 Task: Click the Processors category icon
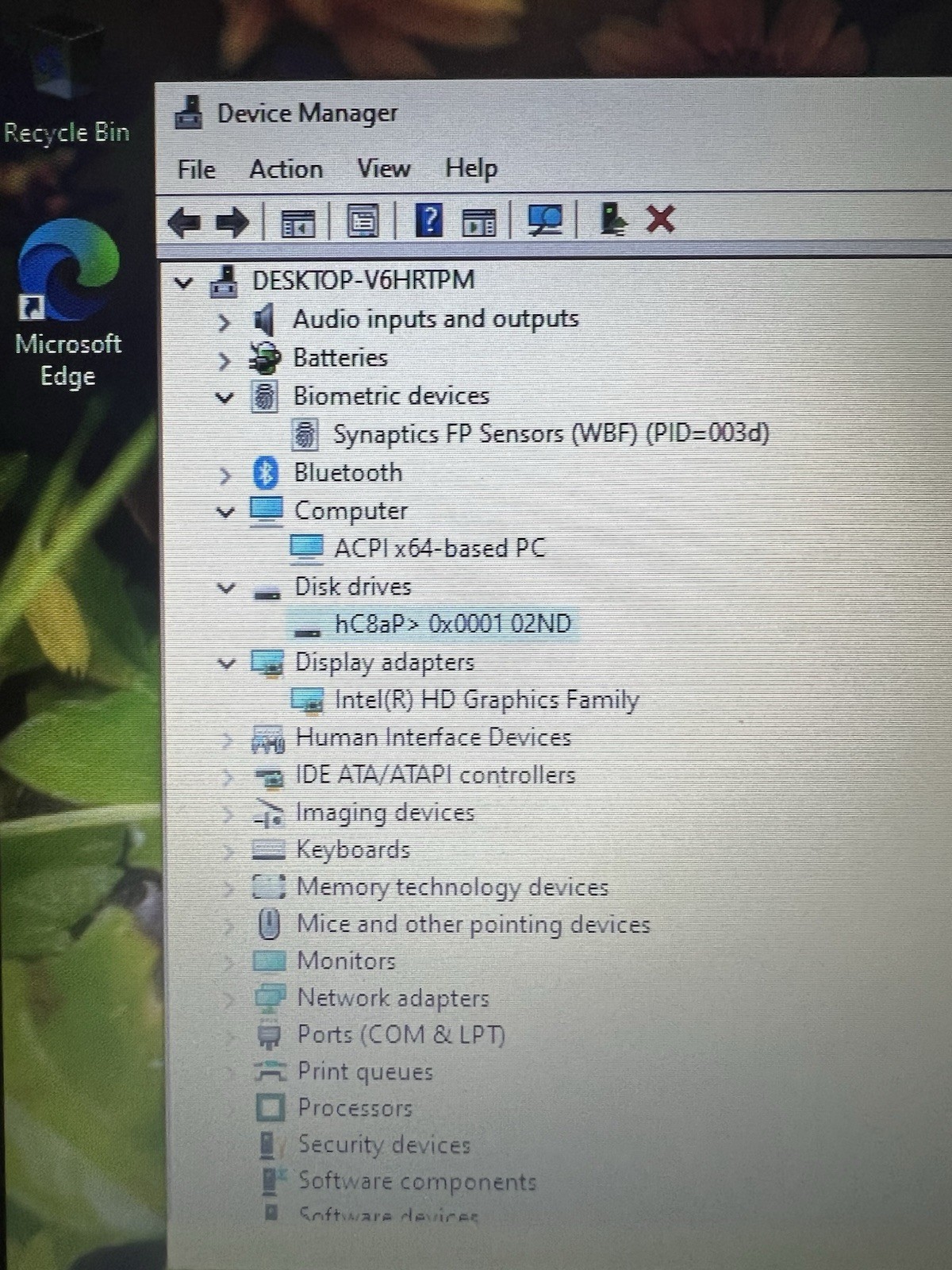[x=271, y=1107]
